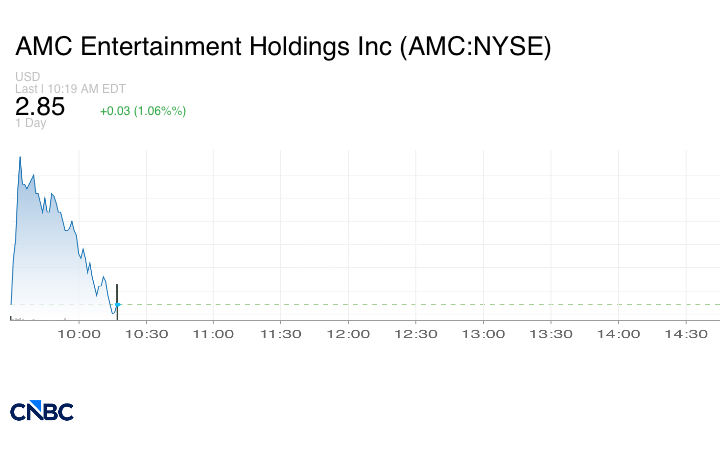Click the 11:30 time axis label
The height and width of the screenshot is (450, 720).
(281, 334)
